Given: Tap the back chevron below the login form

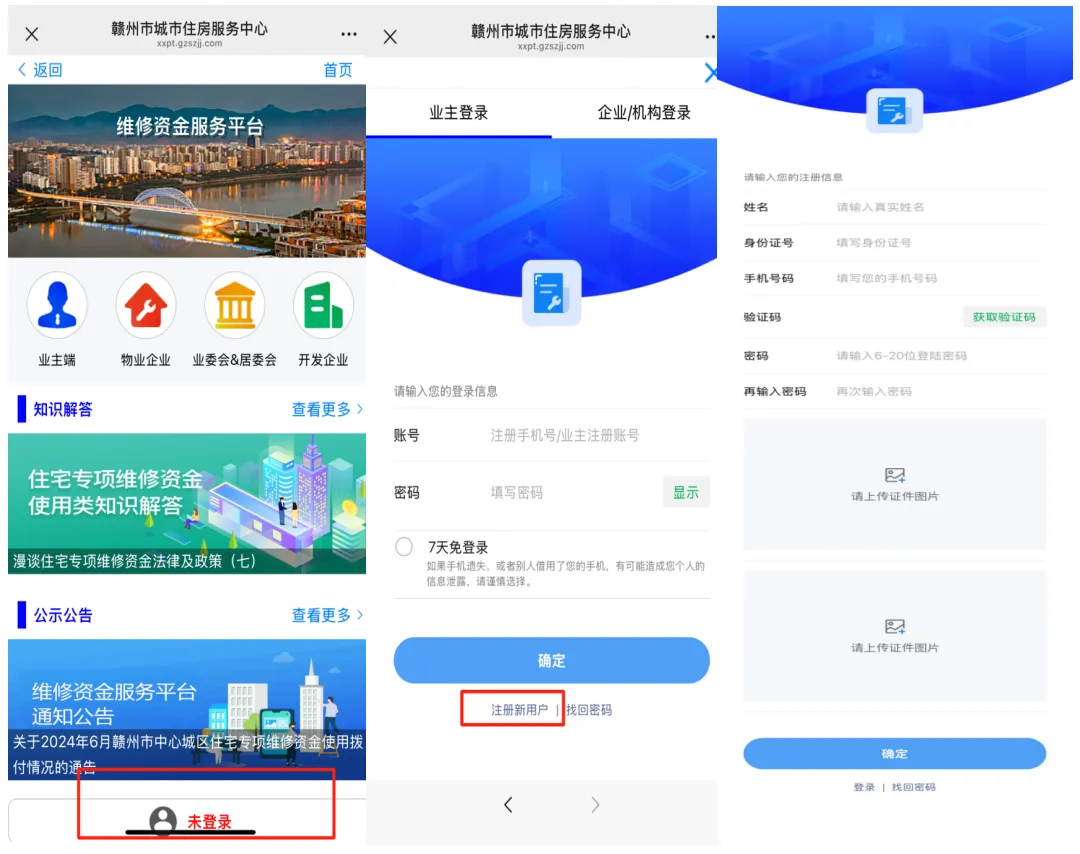Looking at the screenshot, I should point(508,804).
